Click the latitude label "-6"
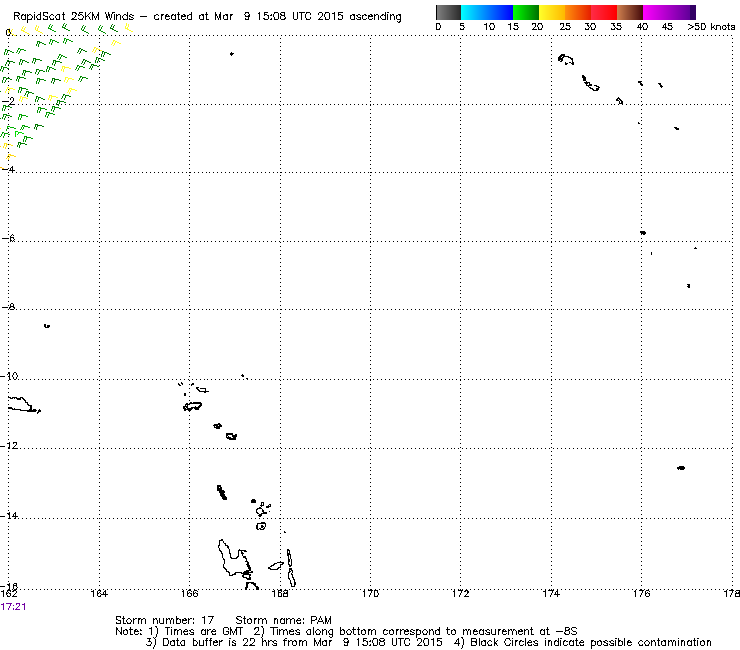 pos(8,238)
